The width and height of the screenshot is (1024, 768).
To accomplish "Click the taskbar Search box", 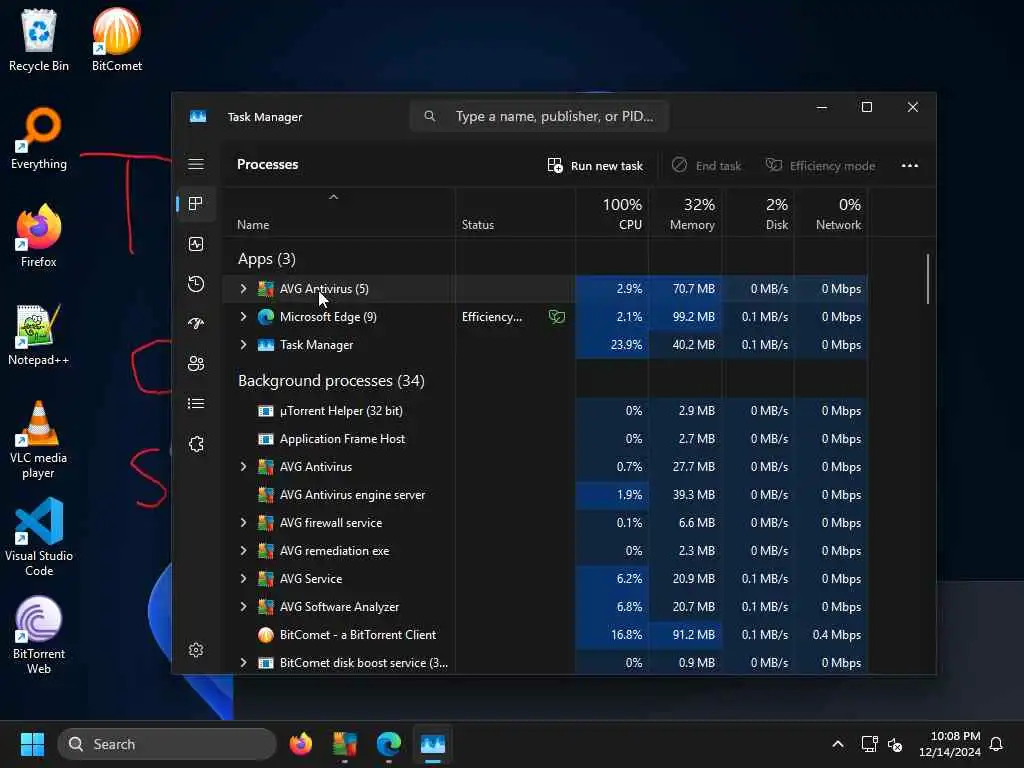I will 167,744.
